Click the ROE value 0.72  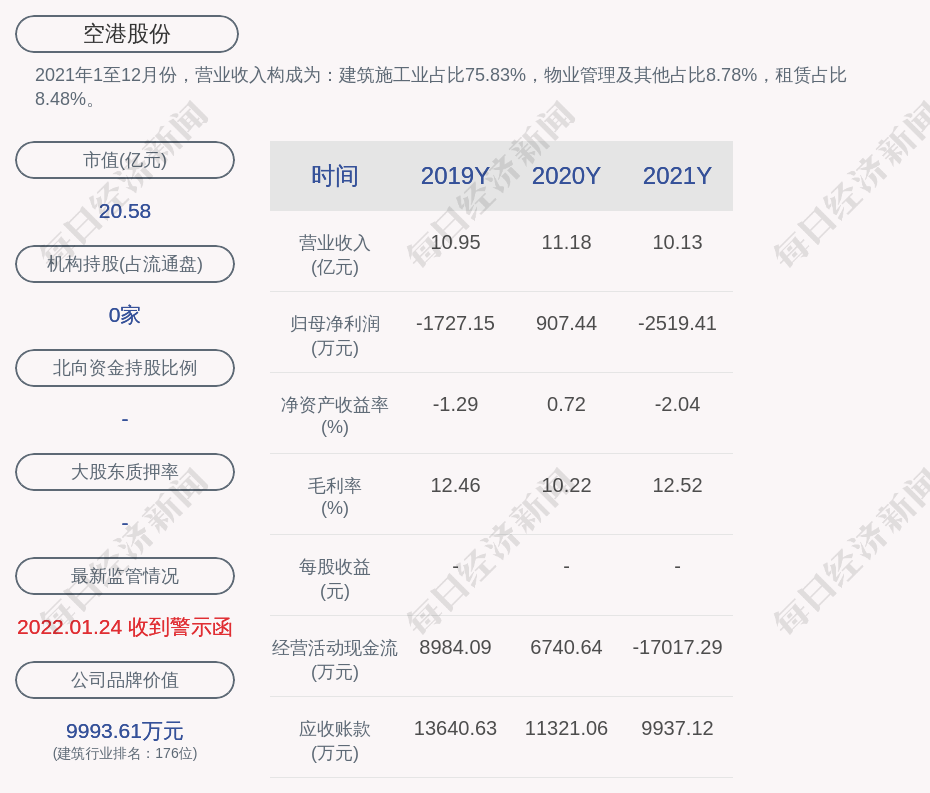pos(566,404)
